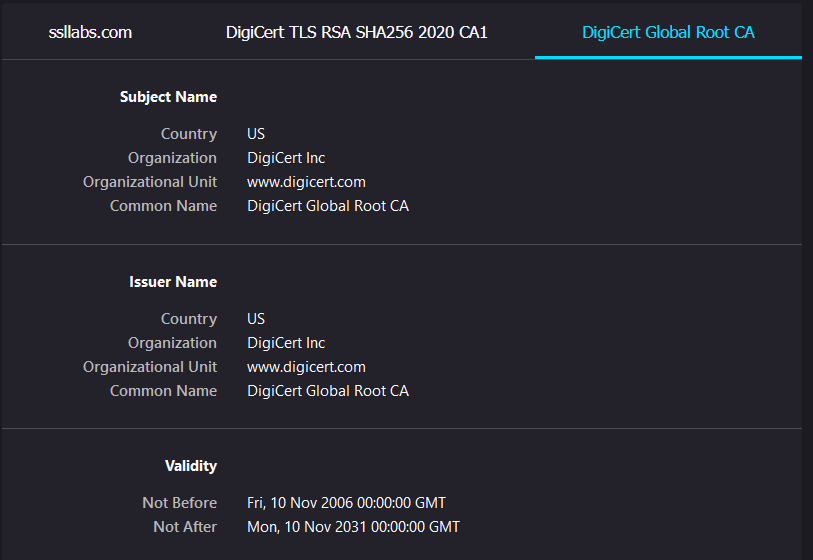Click Issuer Name organization value DigiCert Inc
This screenshot has width=813, height=560.
[286, 343]
